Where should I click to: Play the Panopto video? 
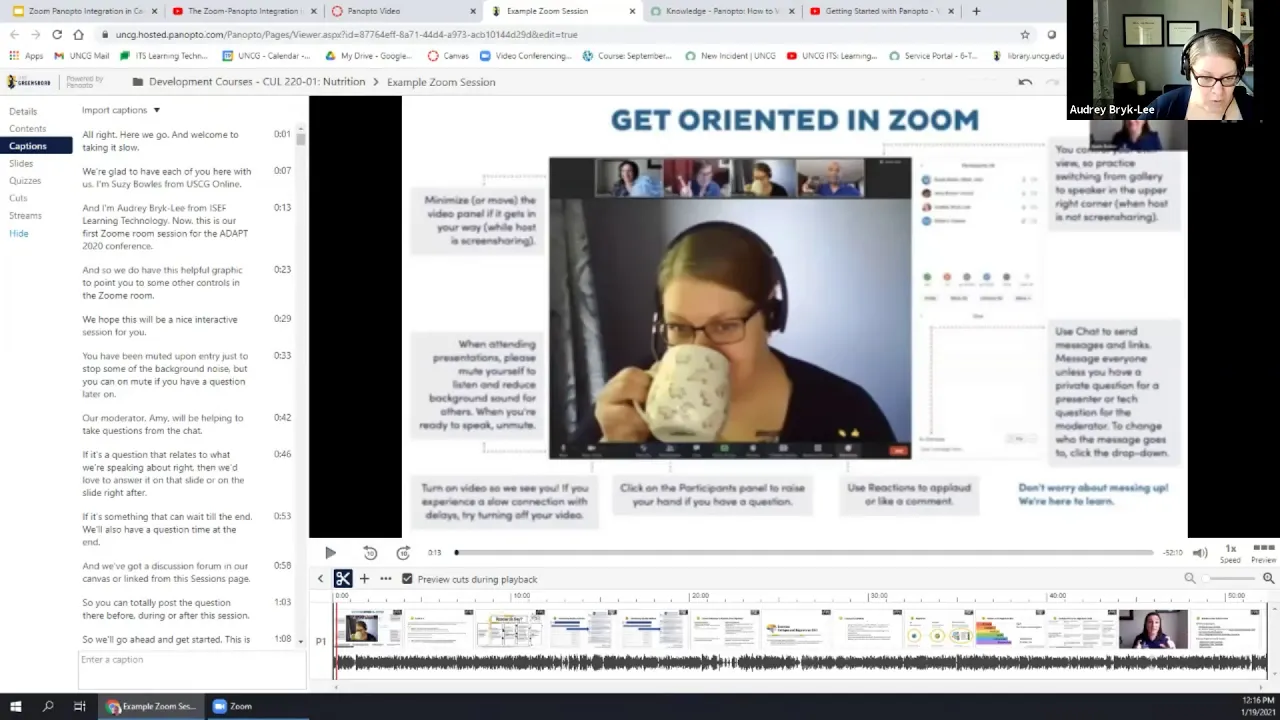coord(330,553)
